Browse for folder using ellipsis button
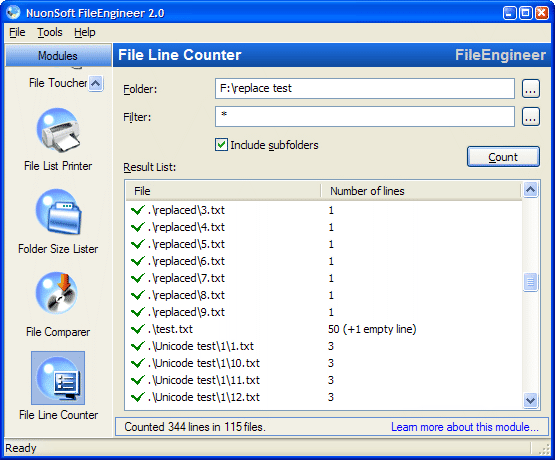The width and height of the screenshot is (555, 460). [531, 88]
